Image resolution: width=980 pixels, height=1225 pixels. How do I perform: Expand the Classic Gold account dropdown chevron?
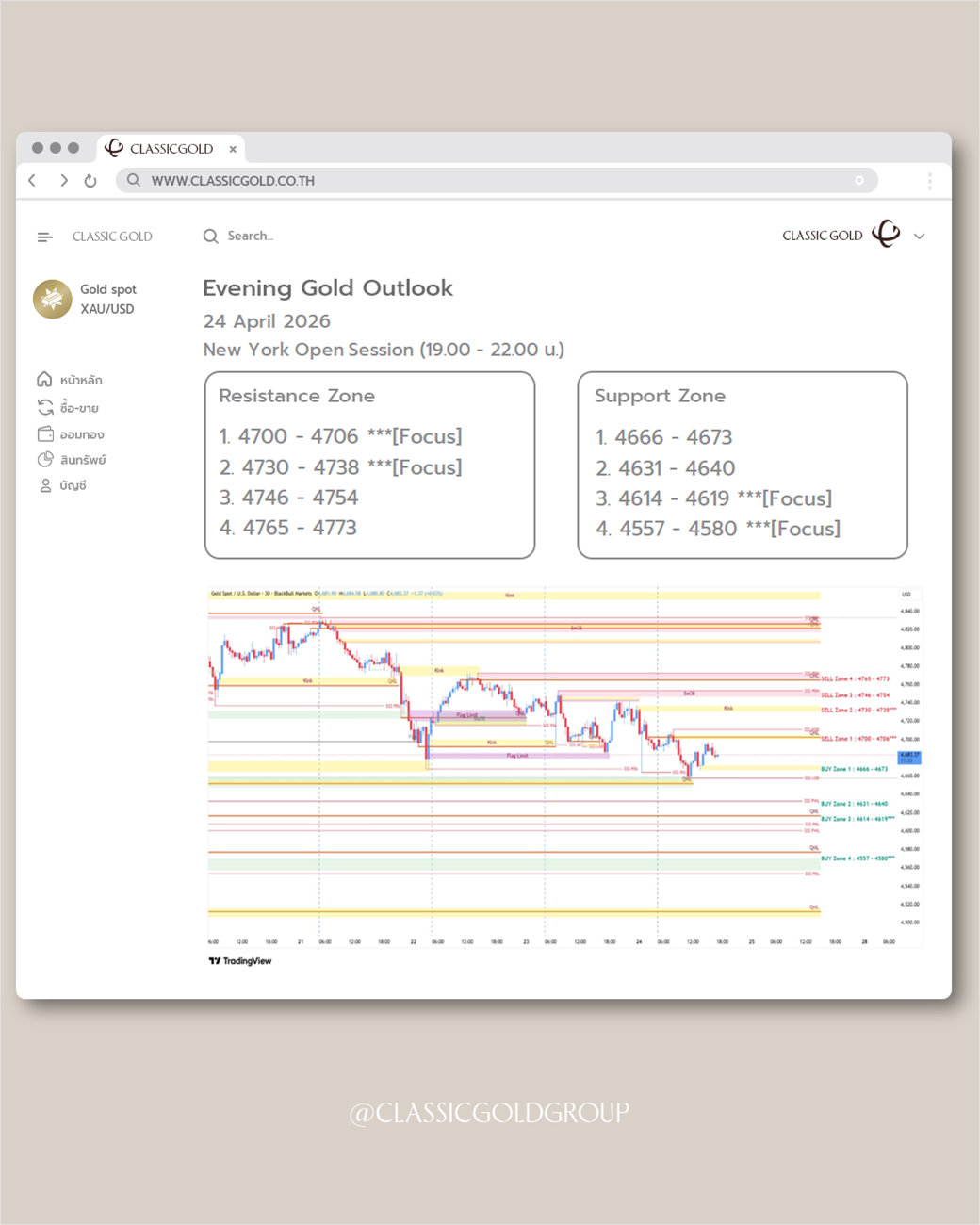[920, 237]
